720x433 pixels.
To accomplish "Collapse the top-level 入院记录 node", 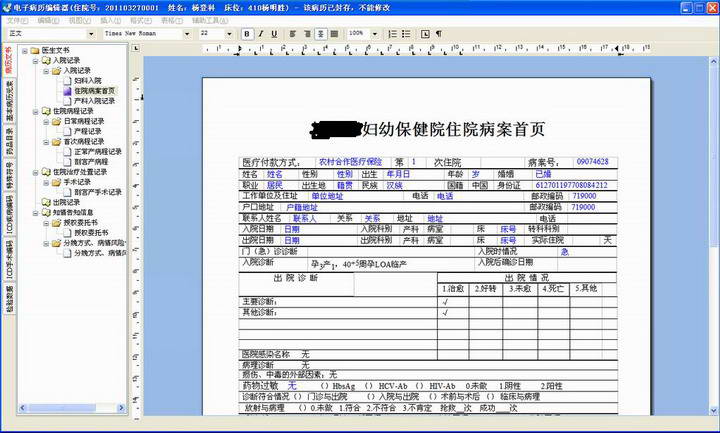I will pos(35,61).
